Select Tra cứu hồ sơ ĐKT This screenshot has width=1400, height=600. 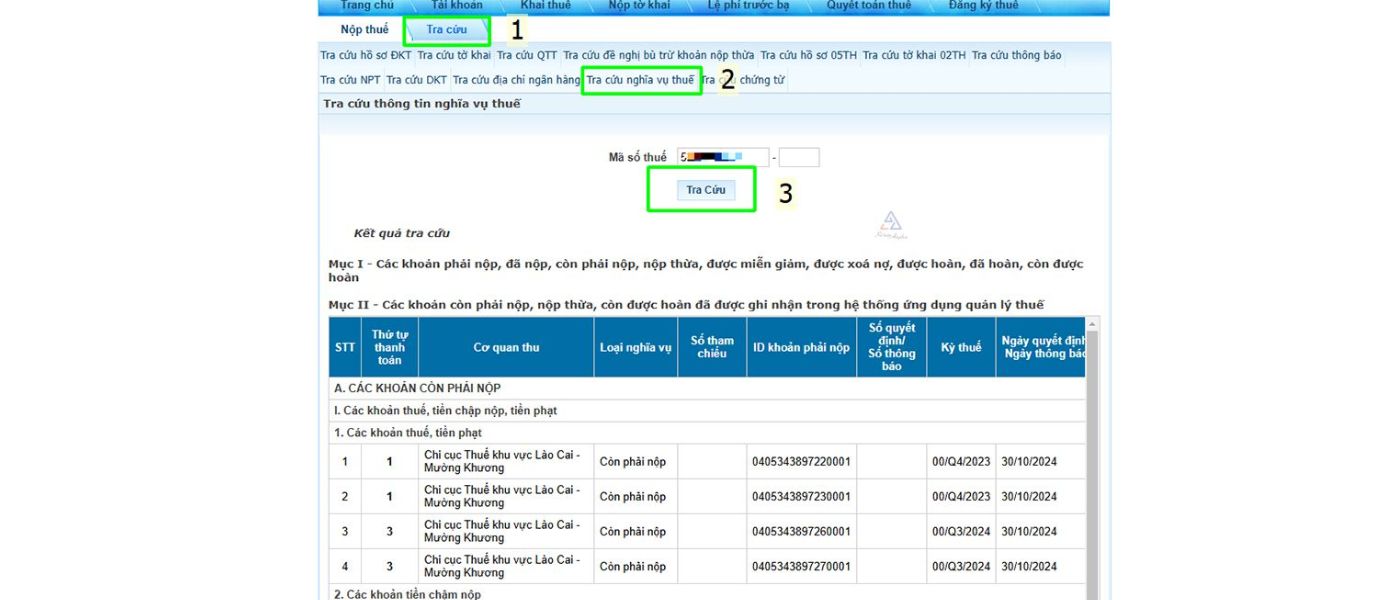tap(366, 55)
